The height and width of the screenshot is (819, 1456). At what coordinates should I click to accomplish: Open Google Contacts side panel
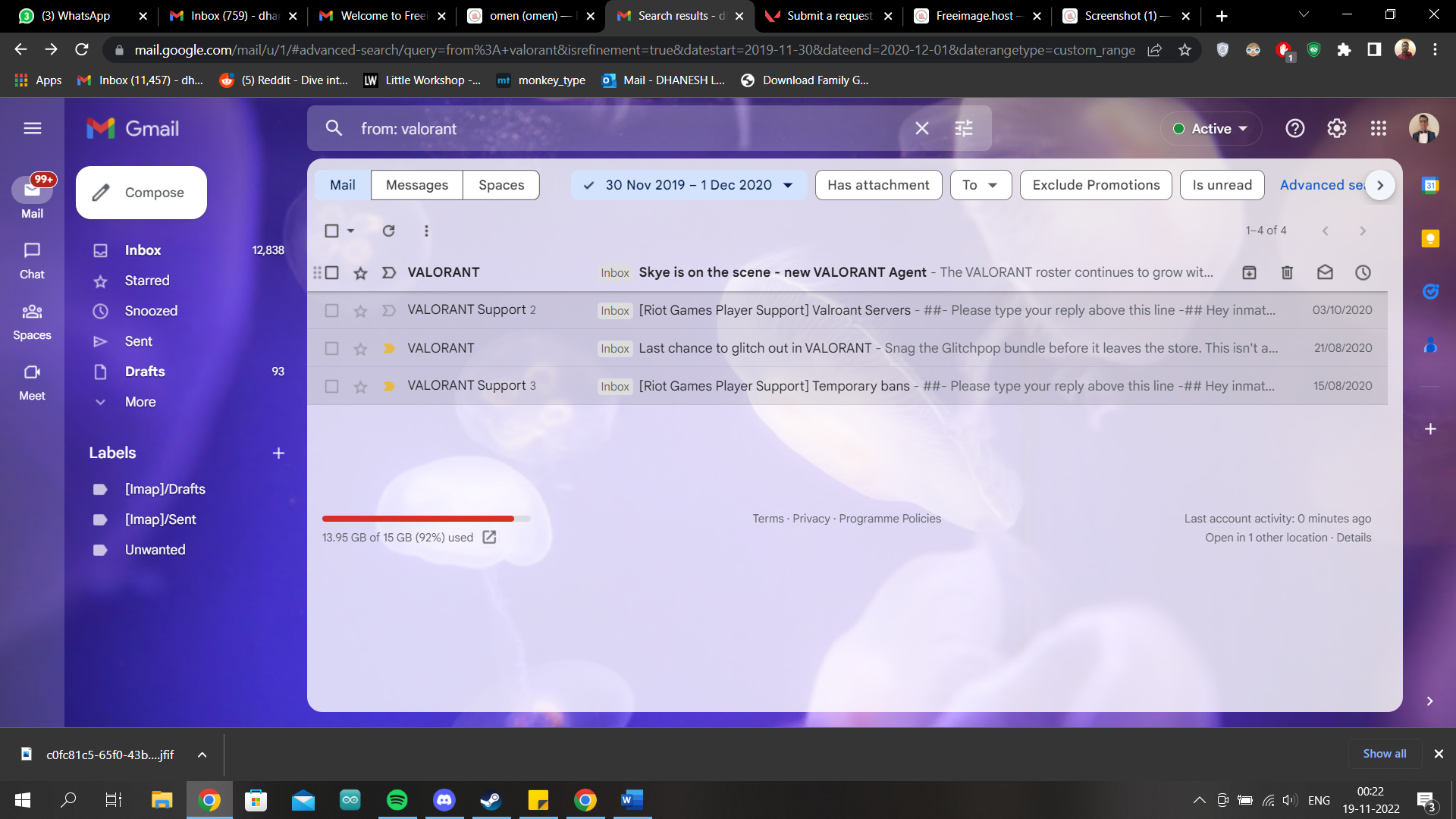(1430, 345)
